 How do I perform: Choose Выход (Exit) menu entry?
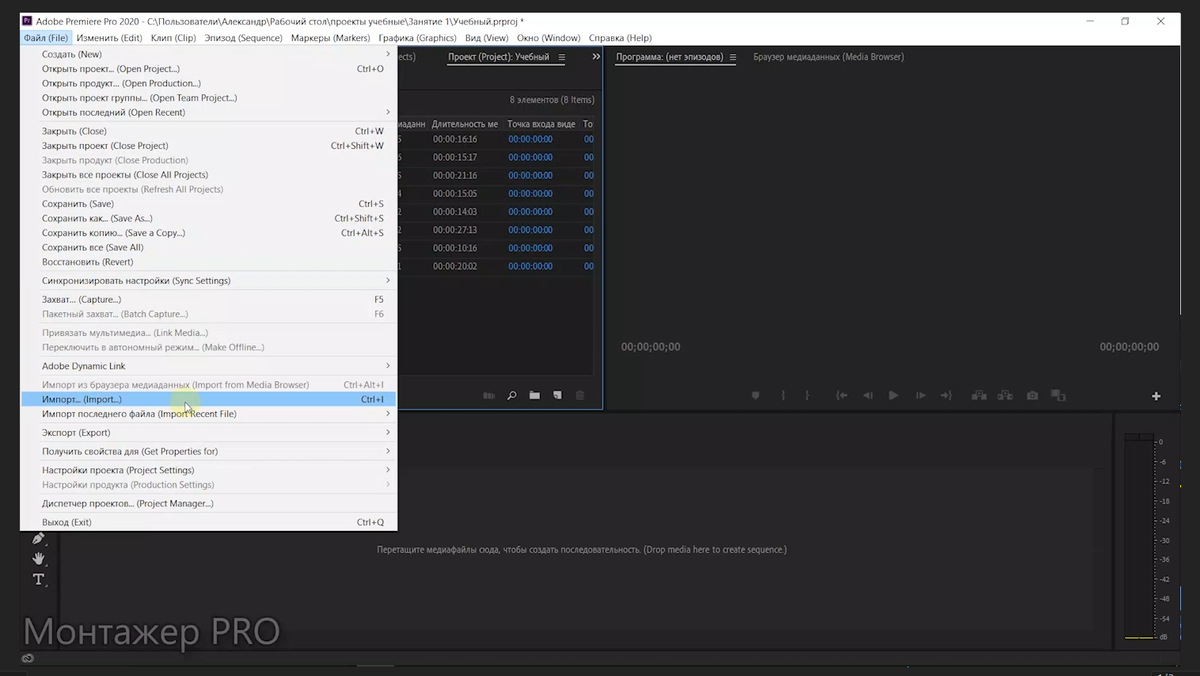[208, 522]
